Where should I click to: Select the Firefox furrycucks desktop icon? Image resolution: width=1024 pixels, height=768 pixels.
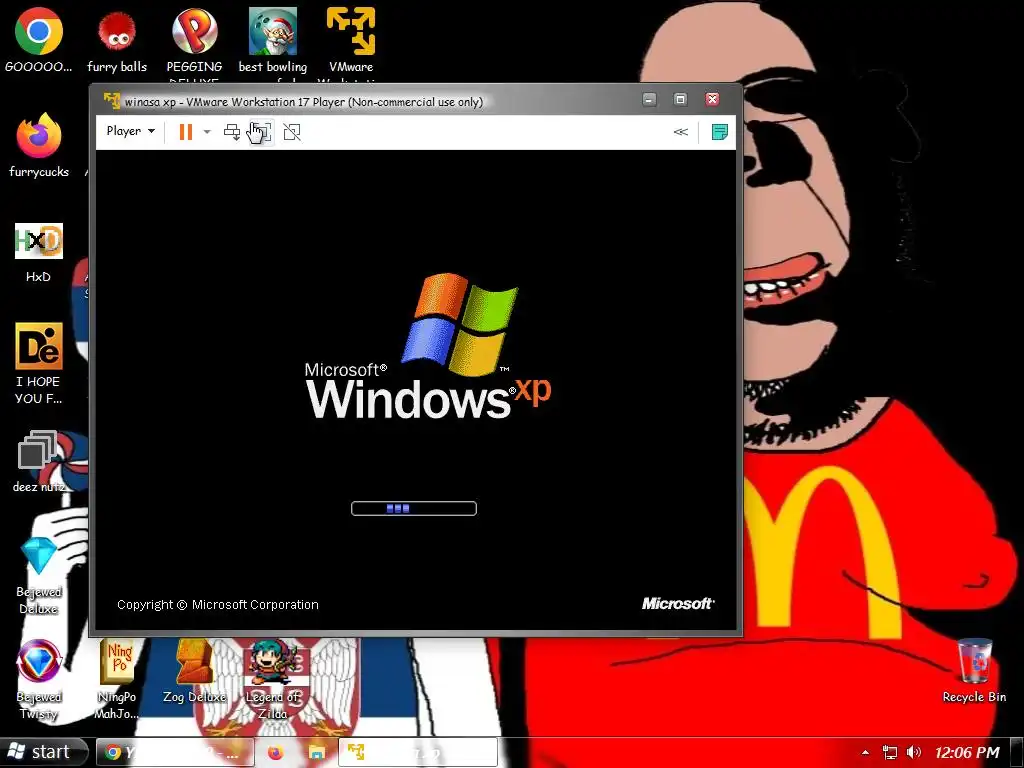(39, 145)
